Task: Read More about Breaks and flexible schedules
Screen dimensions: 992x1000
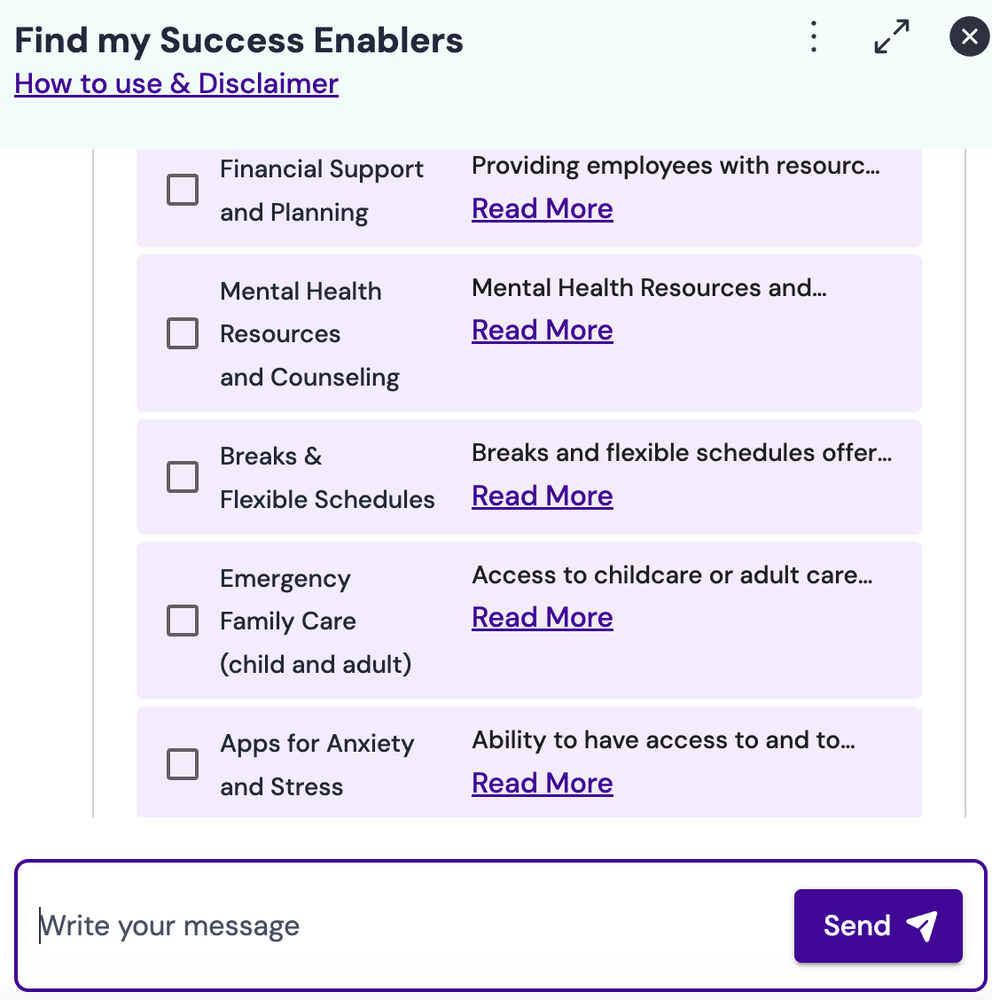Action: [542, 496]
